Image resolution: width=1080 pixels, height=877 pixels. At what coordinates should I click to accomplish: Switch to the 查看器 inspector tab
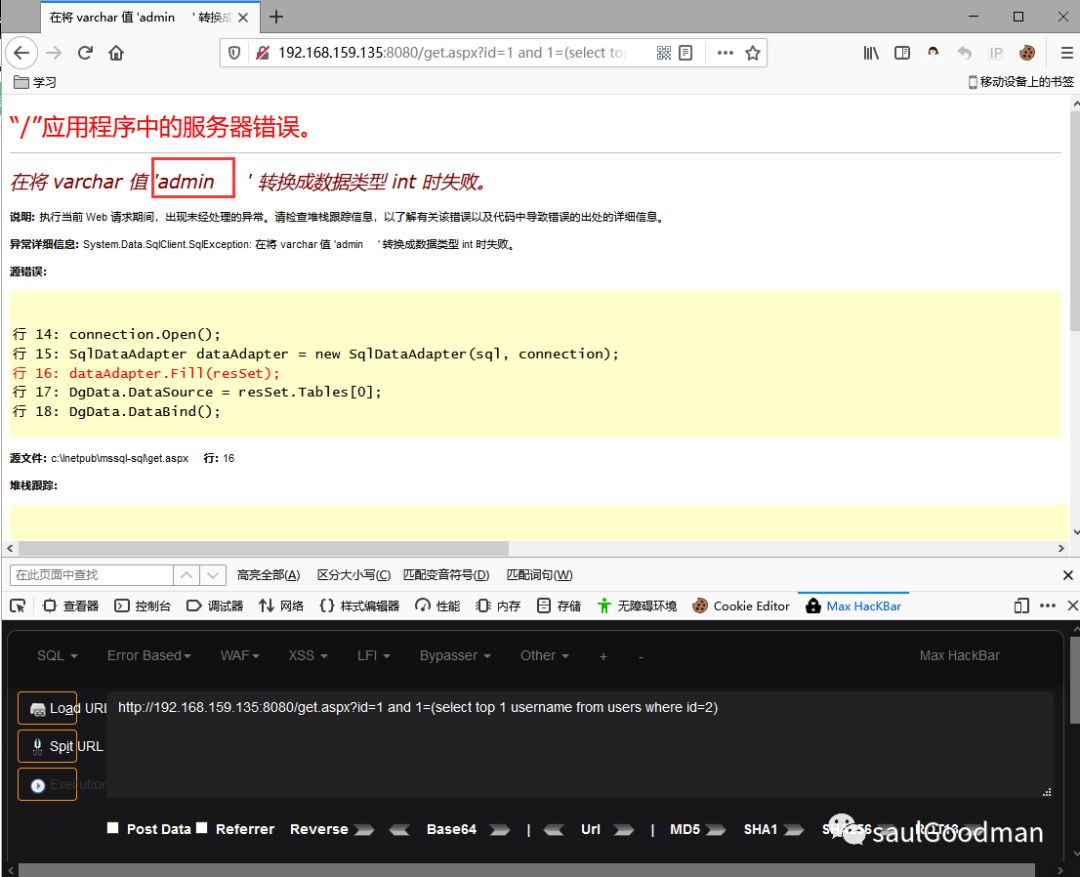point(71,606)
